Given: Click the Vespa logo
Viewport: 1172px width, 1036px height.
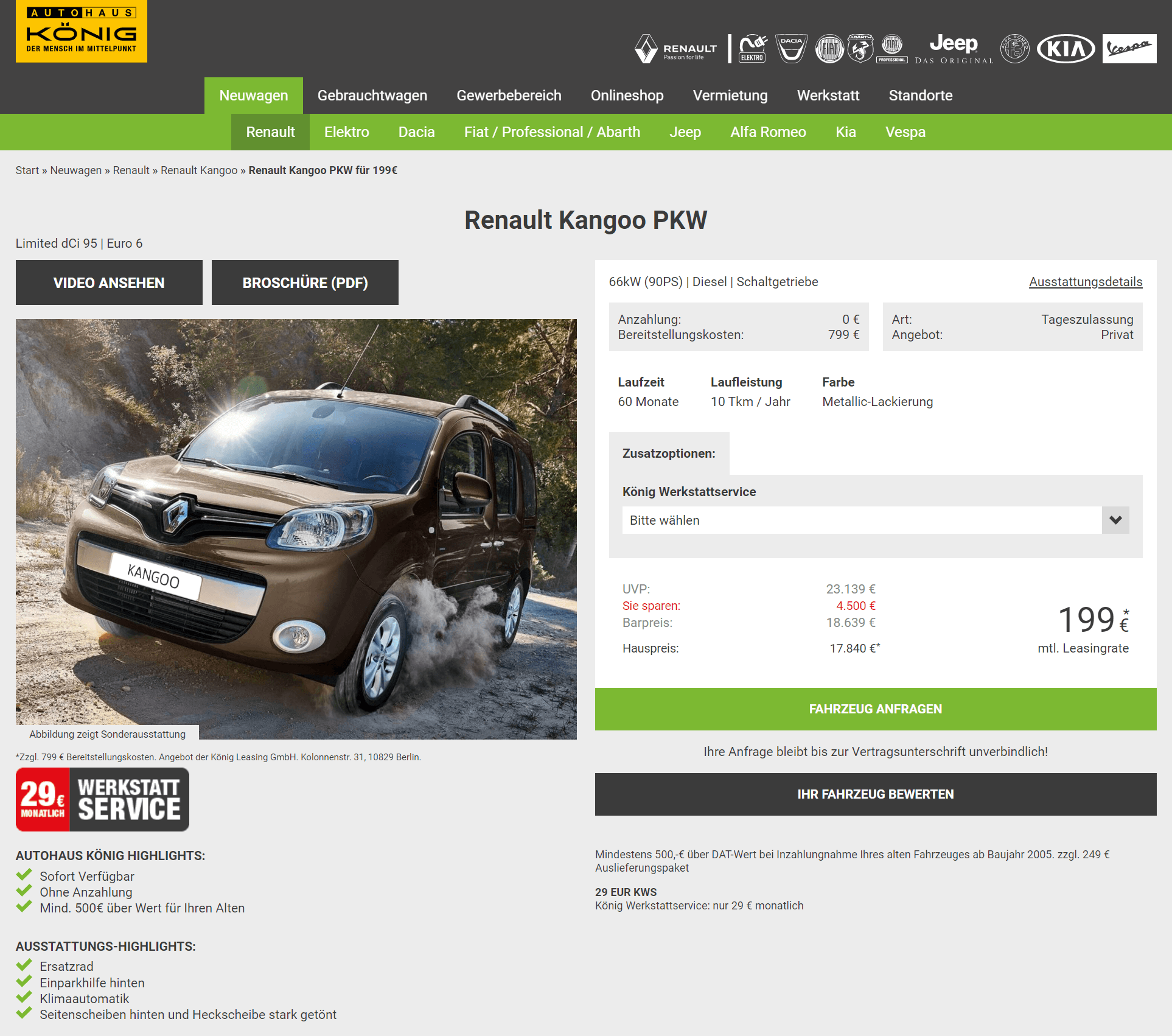Looking at the screenshot, I should click(1129, 49).
